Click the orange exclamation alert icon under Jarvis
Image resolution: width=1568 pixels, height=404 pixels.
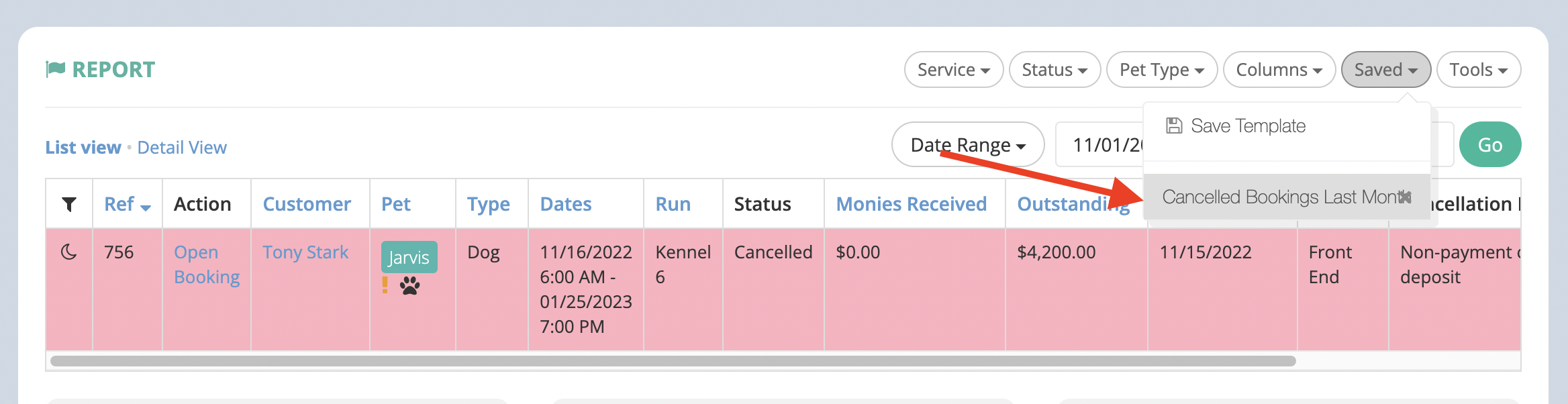(x=385, y=285)
